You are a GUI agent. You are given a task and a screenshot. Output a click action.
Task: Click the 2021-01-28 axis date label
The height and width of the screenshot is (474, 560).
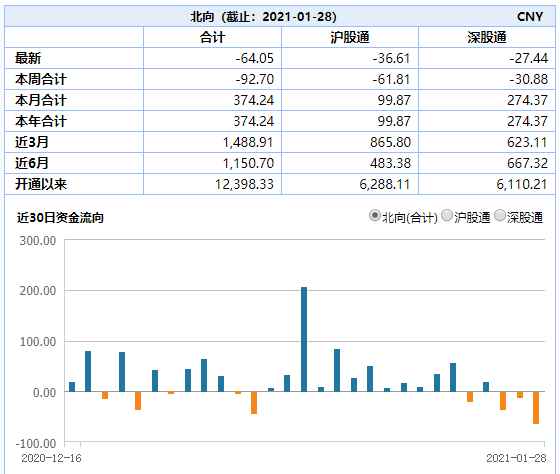tap(516, 458)
